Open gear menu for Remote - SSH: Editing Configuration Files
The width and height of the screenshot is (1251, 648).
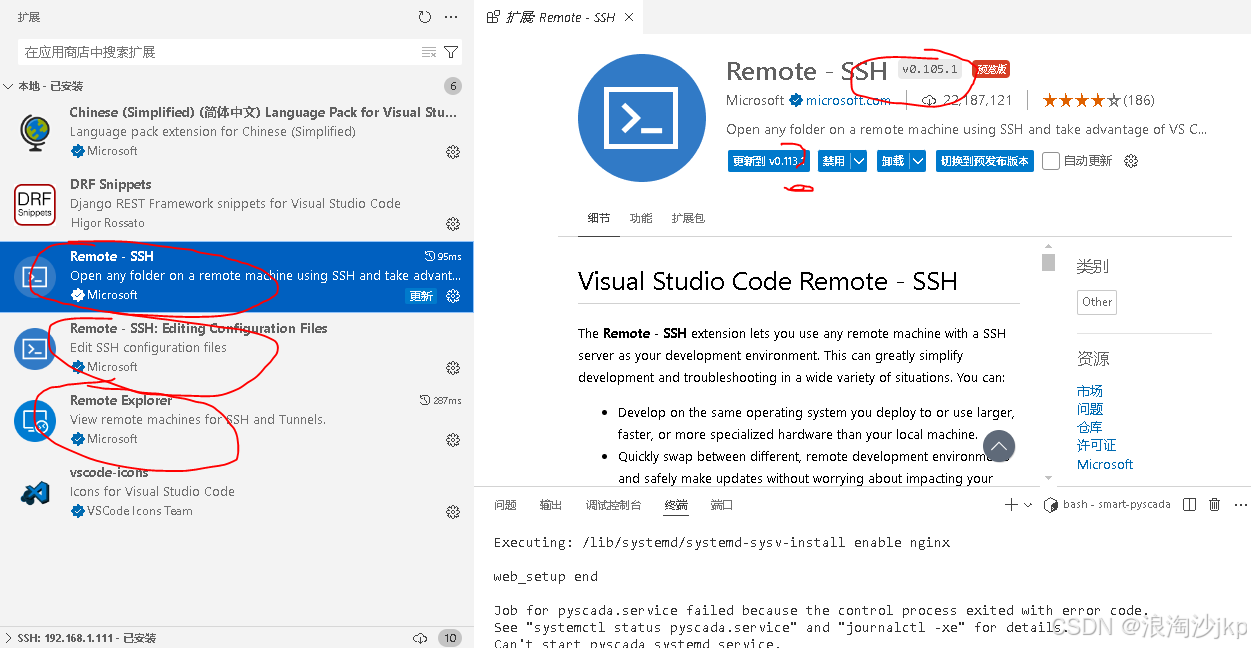pos(453,368)
